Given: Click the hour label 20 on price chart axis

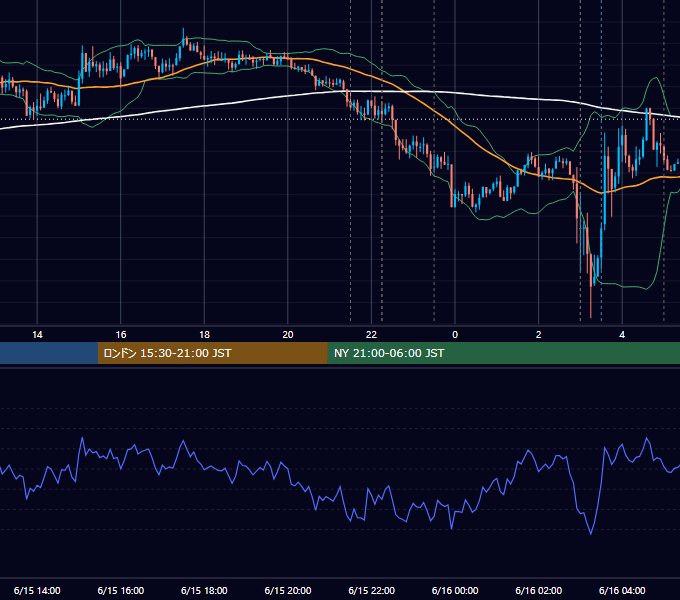Looking at the screenshot, I should 288,335.
